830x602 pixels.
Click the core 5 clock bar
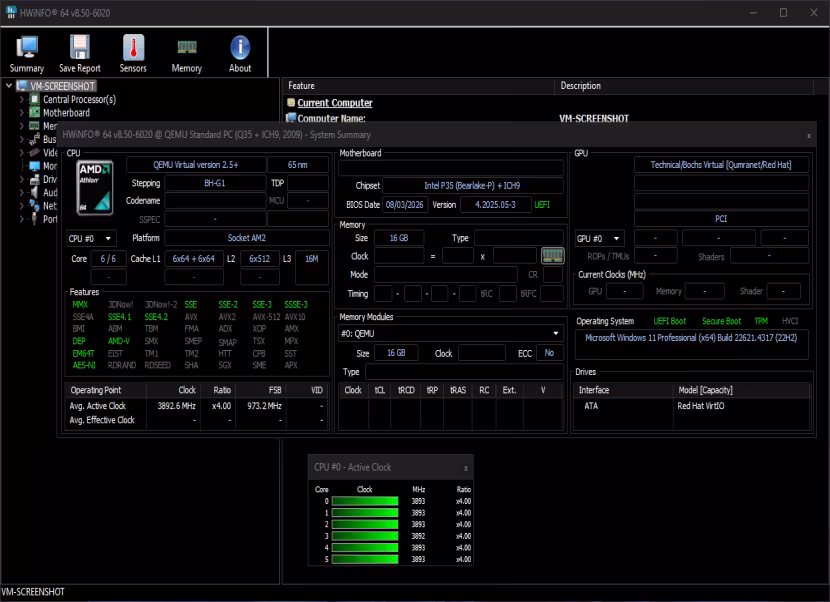[365, 559]
